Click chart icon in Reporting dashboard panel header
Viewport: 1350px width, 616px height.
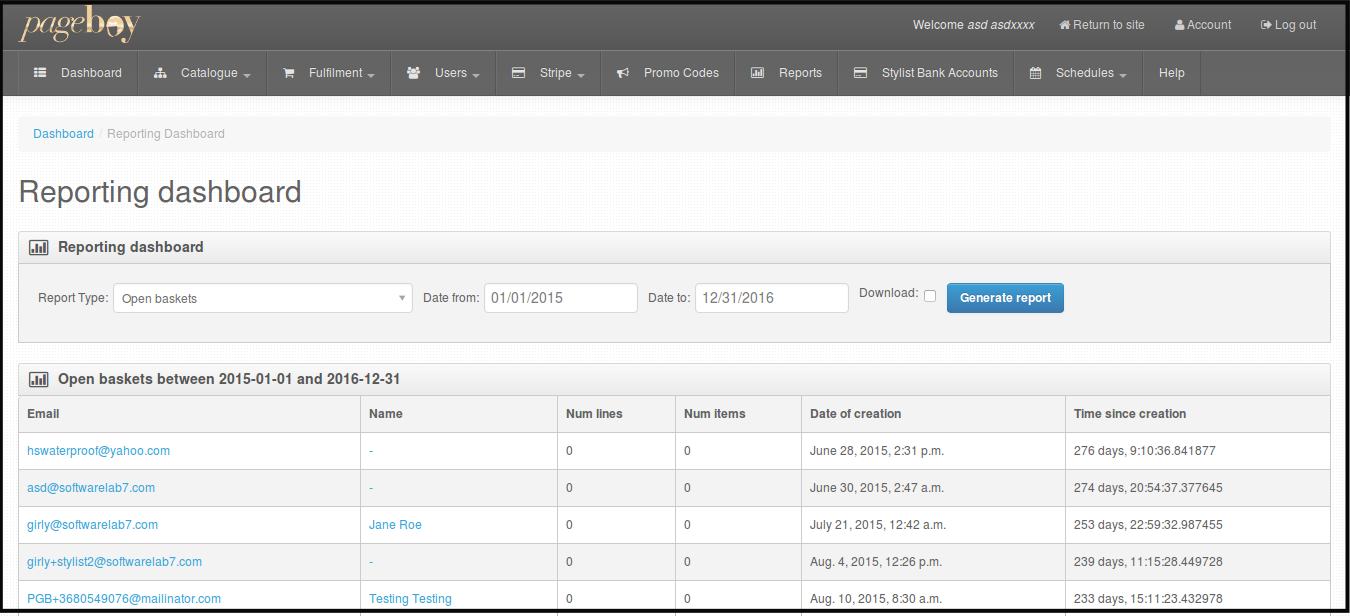tap(38, 247)
